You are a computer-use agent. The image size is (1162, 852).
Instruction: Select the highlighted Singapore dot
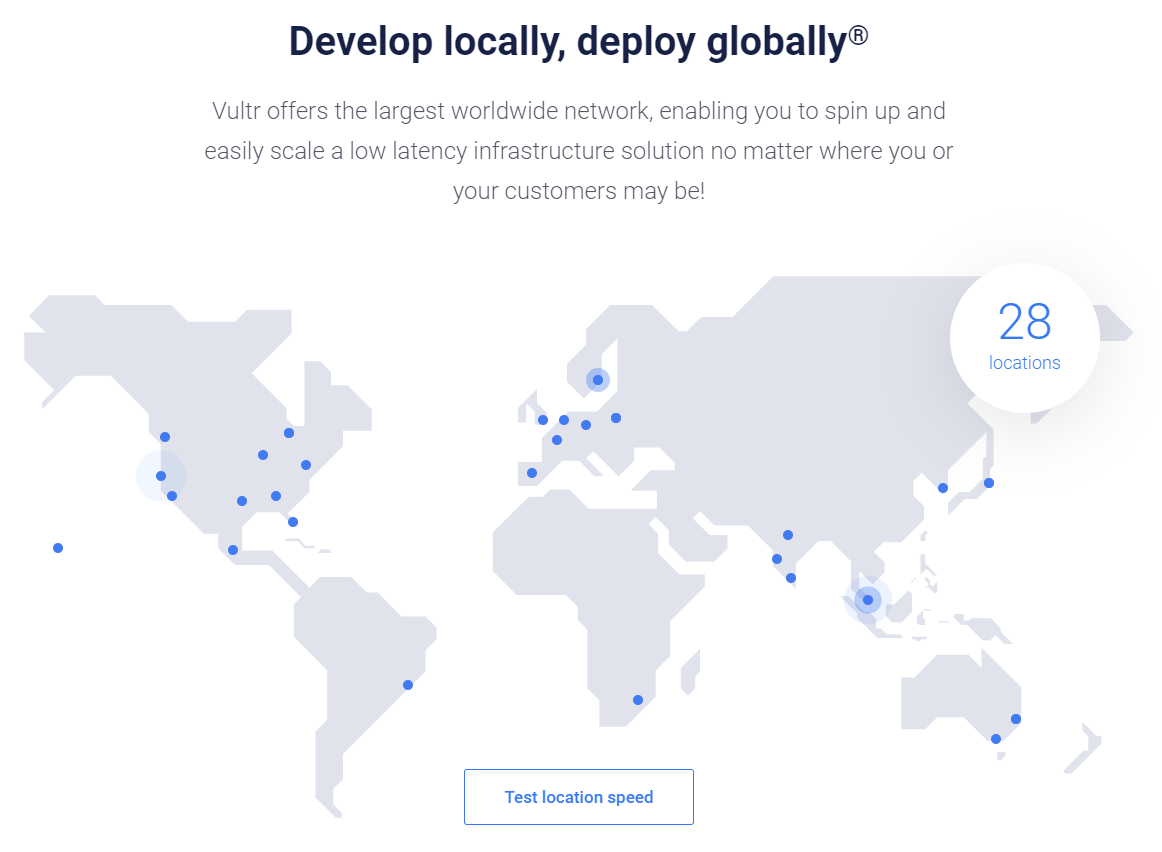coord(868,600)
